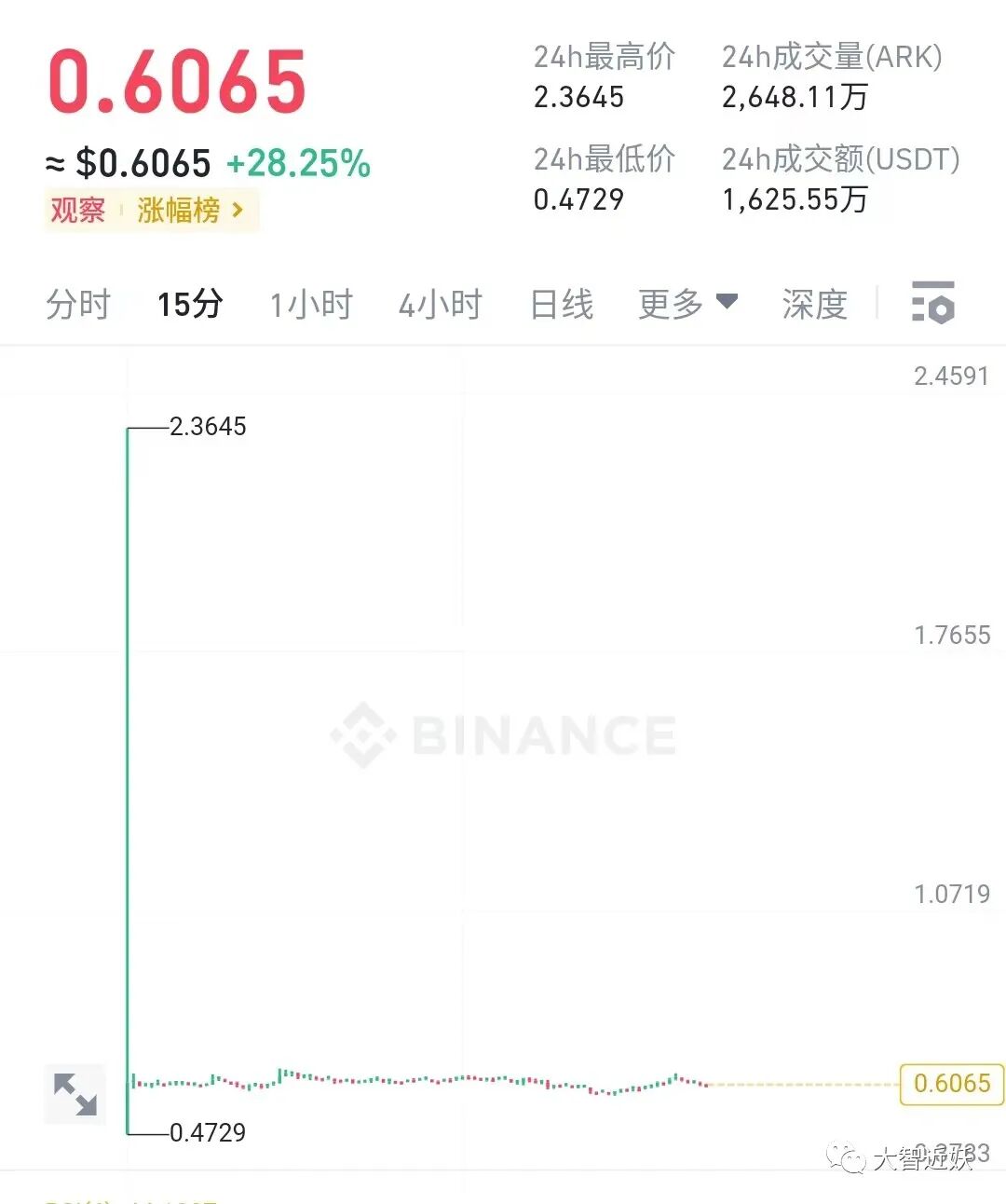1006x1204 pixels.
Task: Click the Binance logo watermark on chart
Action: 503,734
